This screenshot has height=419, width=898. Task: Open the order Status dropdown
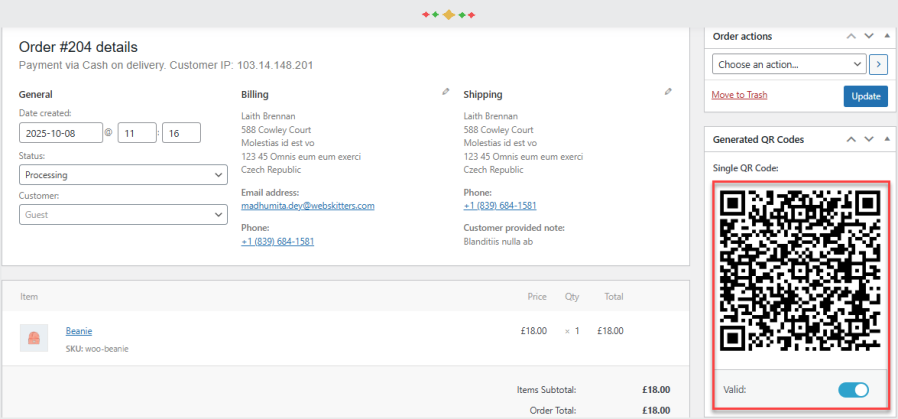123,175
